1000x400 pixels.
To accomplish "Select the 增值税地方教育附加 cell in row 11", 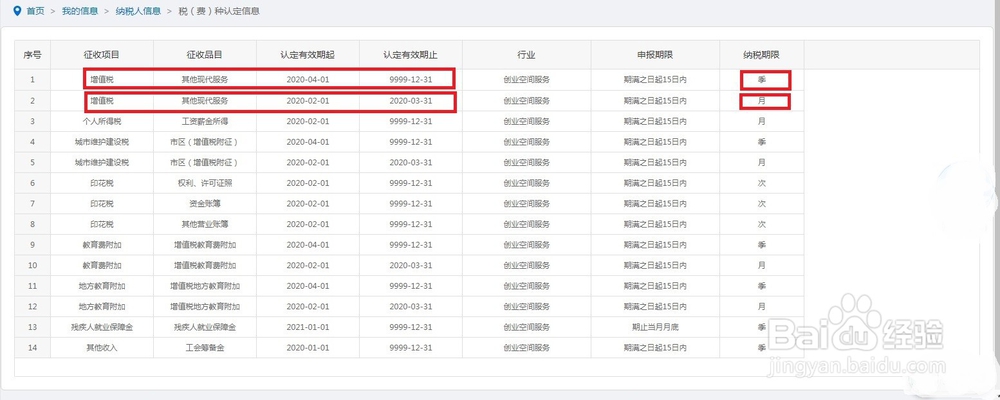I will click(x=205, y=286).
